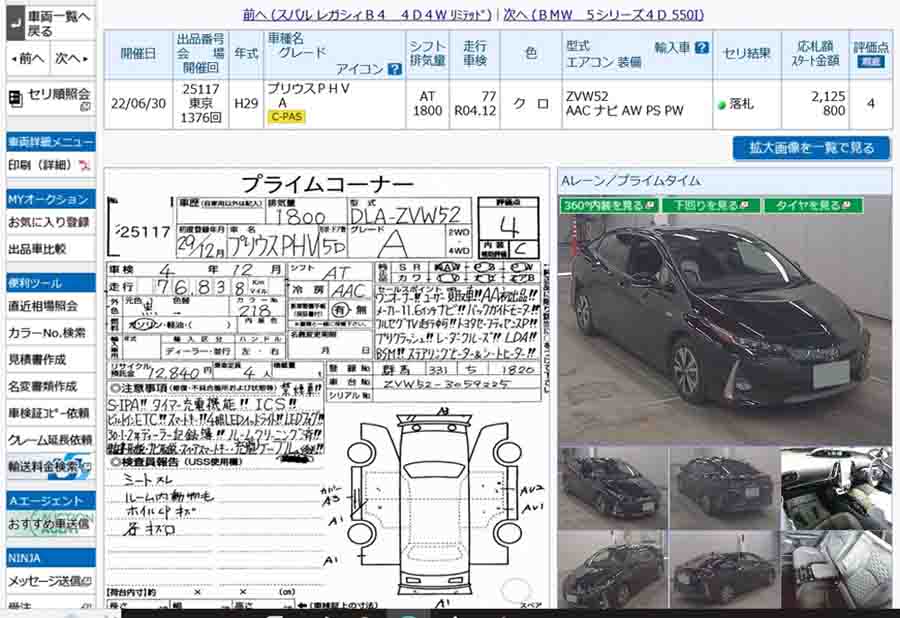
Task: Open タイヤを見る tire view
Action: [814, 205]
